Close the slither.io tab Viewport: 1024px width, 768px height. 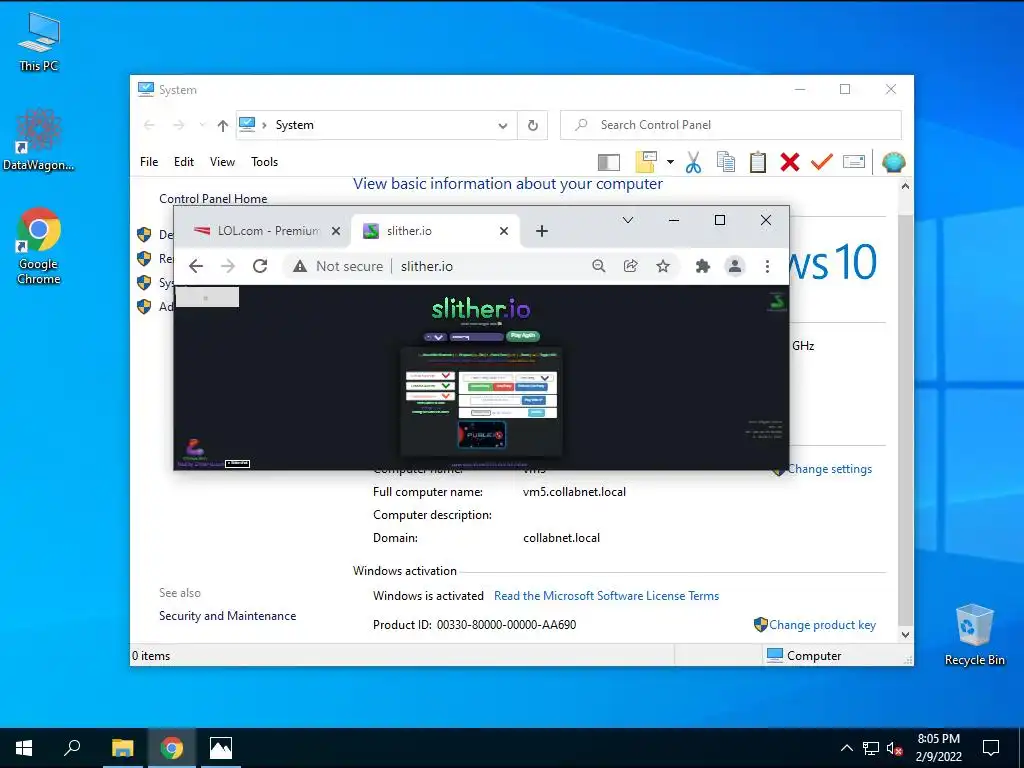(504, 231)
